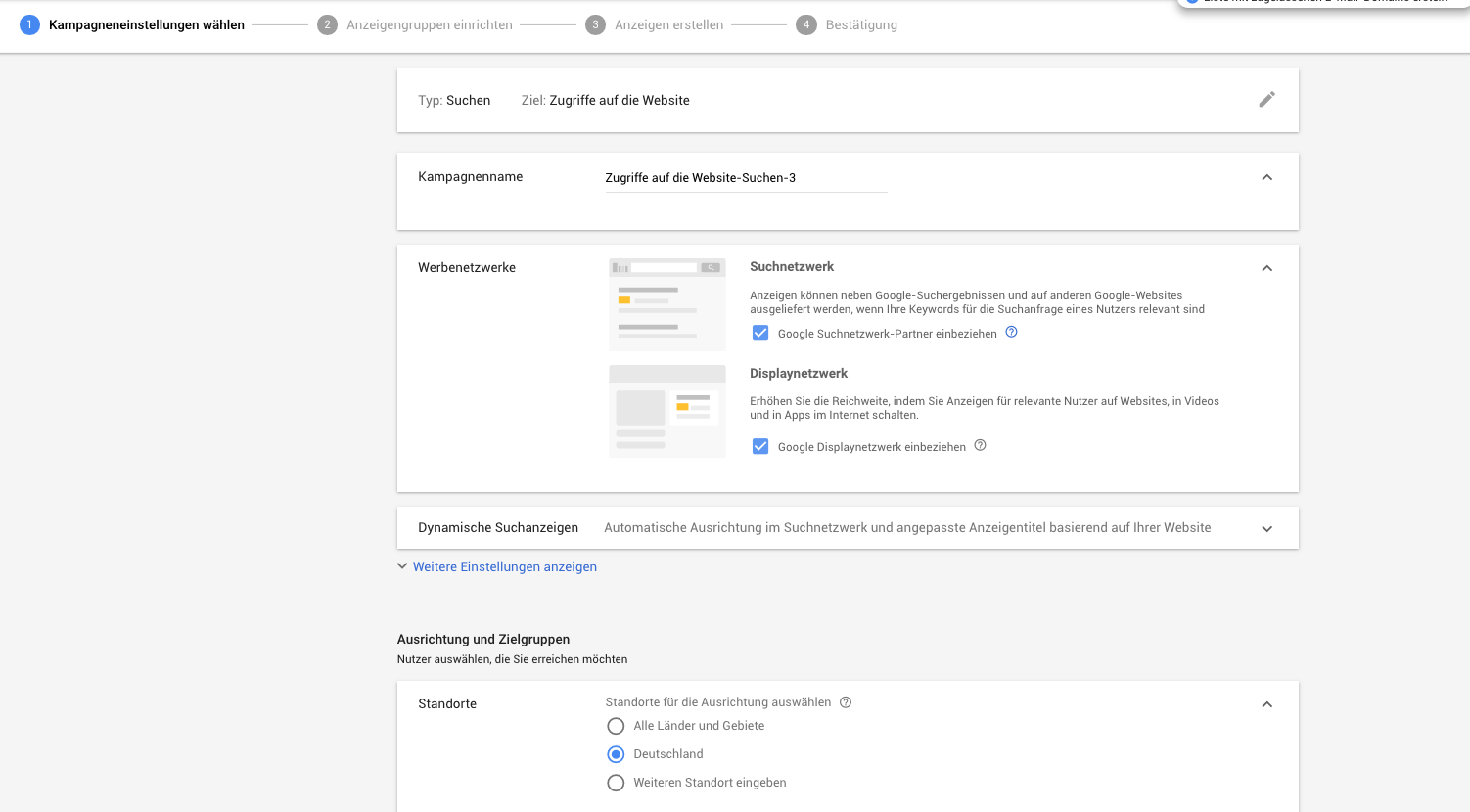Show more via Weitere Einstellungen anzeigen
1470x812 pixels.
(x=497, y=566)
